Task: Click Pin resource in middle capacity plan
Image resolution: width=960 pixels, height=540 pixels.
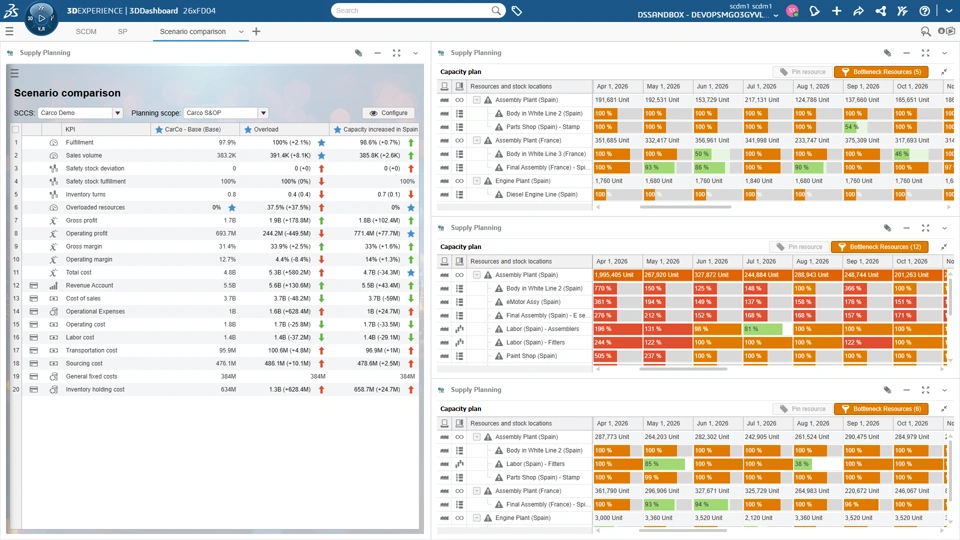Action: [799, 247]
